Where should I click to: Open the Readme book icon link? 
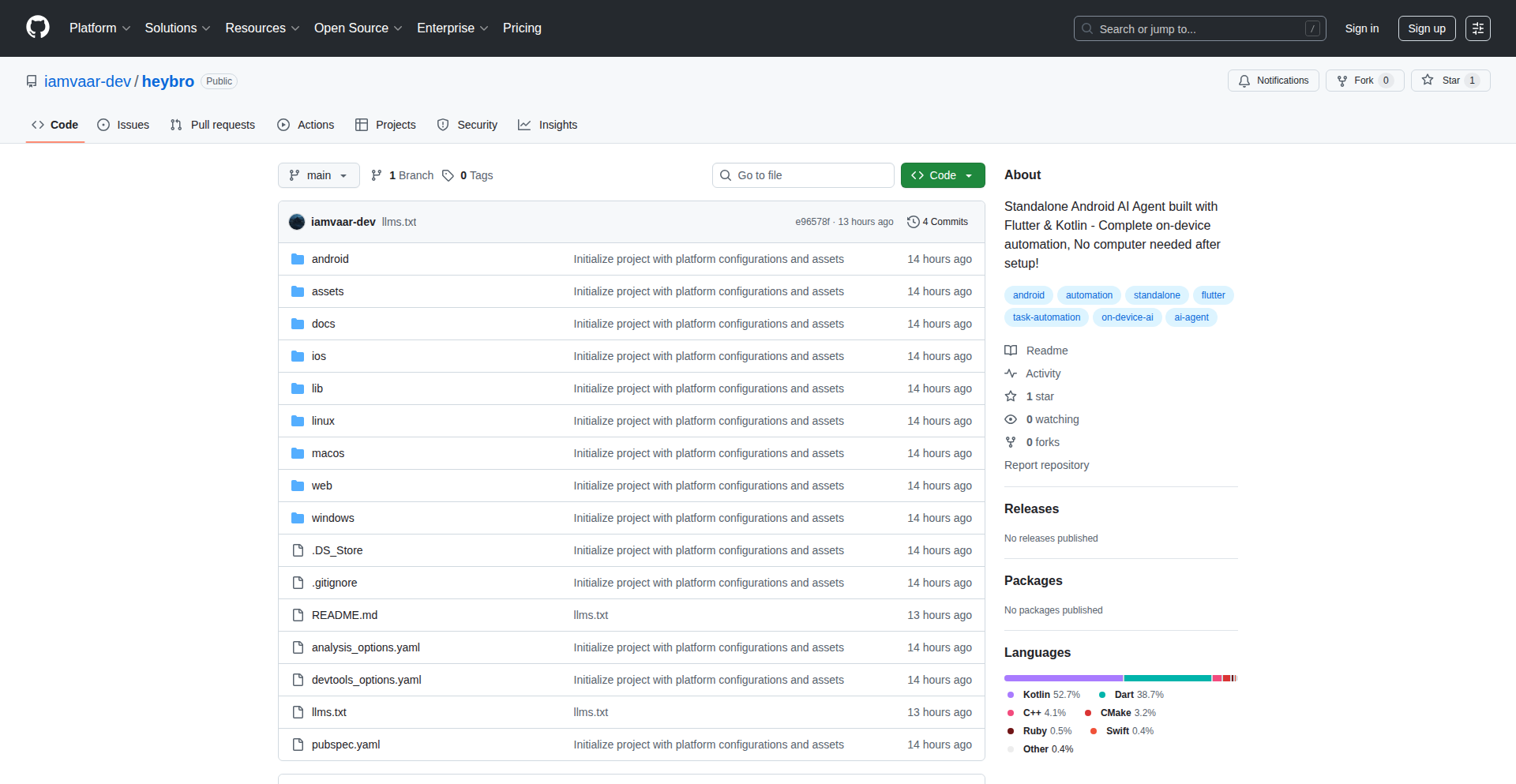pos(1011,351)
